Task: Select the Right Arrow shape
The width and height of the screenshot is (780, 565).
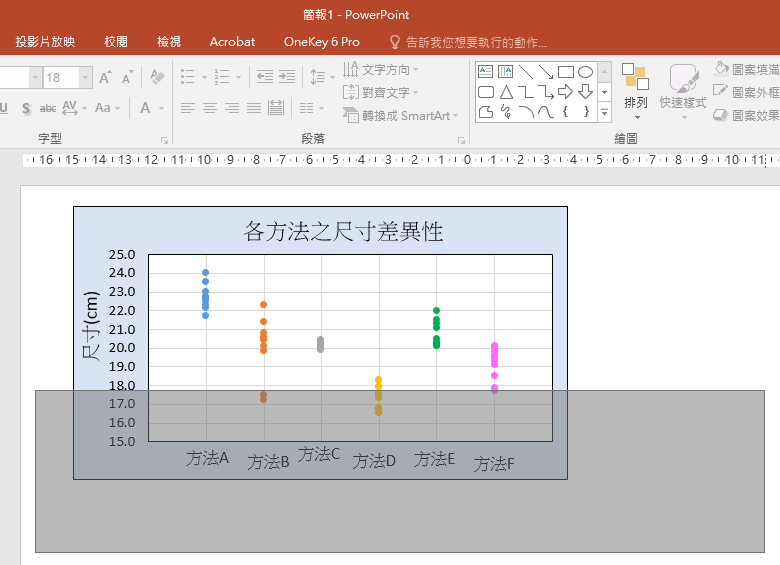Action: (x=566, y=92)
